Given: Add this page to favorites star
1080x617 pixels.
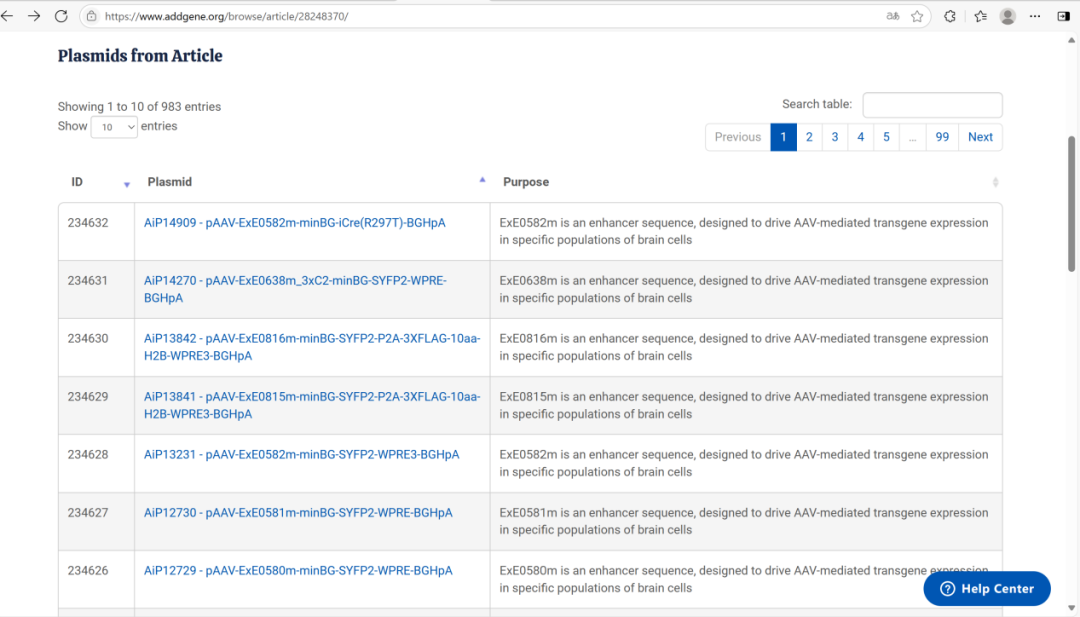Looking at the screenshot, I should [x=917, y=16].
